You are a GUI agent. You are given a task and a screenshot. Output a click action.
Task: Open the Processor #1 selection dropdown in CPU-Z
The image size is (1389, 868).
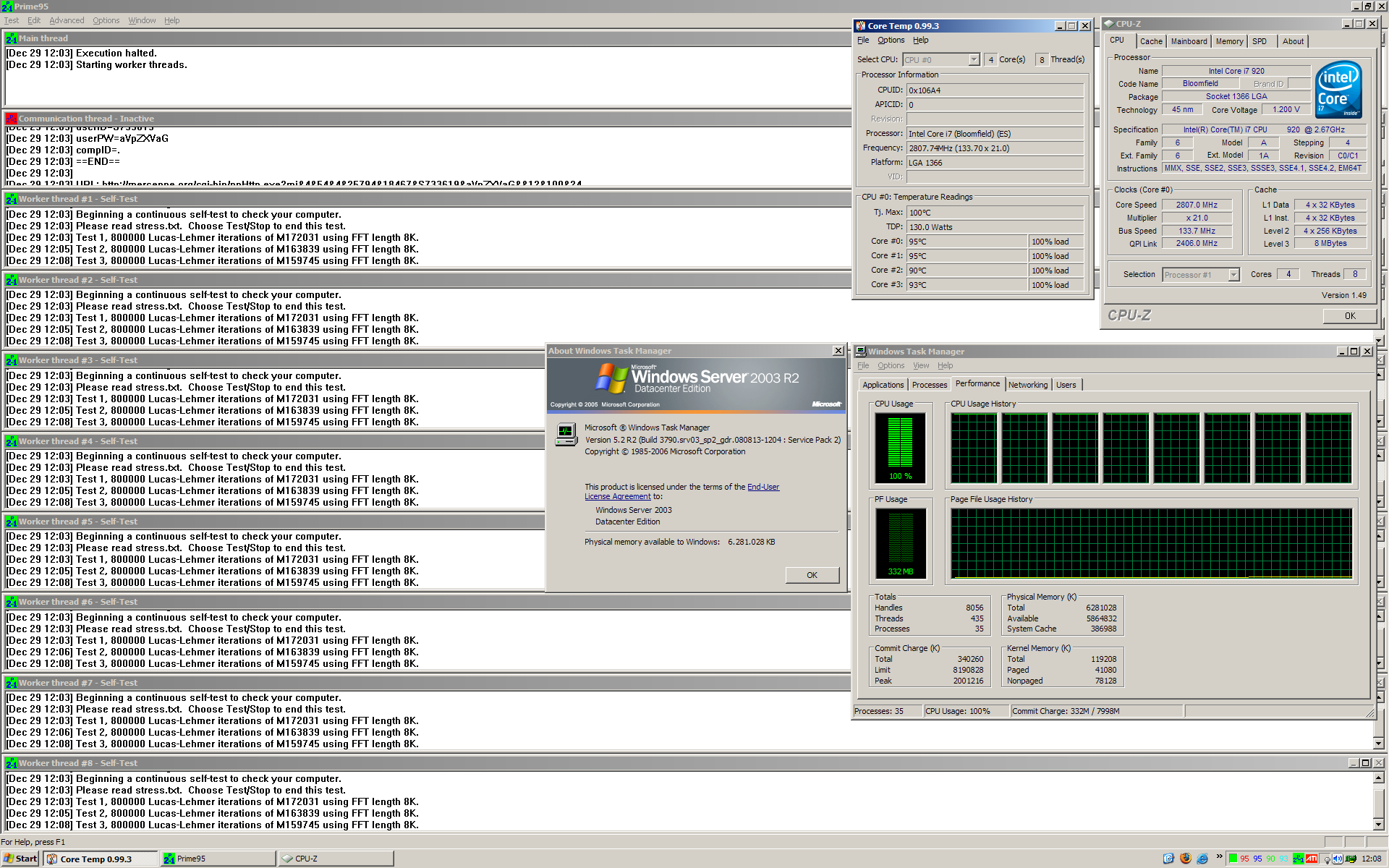tap(1234, 275)
